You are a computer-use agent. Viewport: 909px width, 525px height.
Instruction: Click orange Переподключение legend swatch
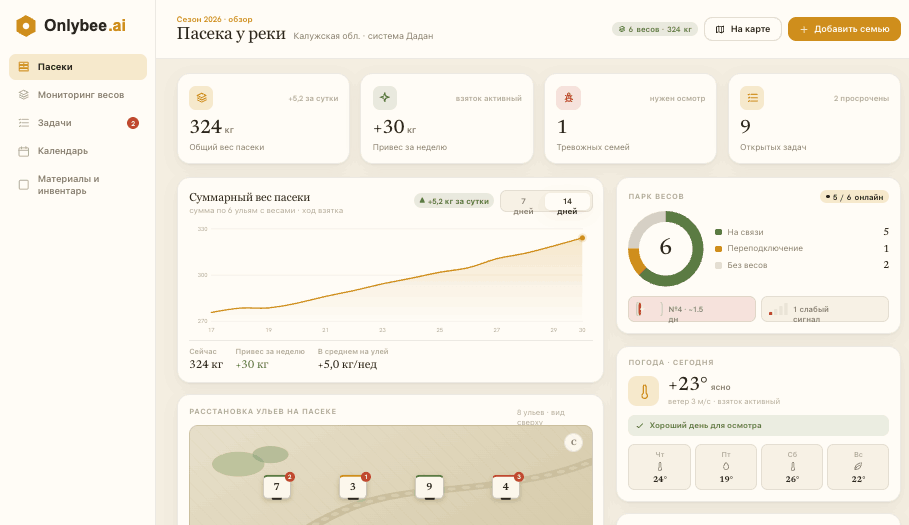coord(718,249)
